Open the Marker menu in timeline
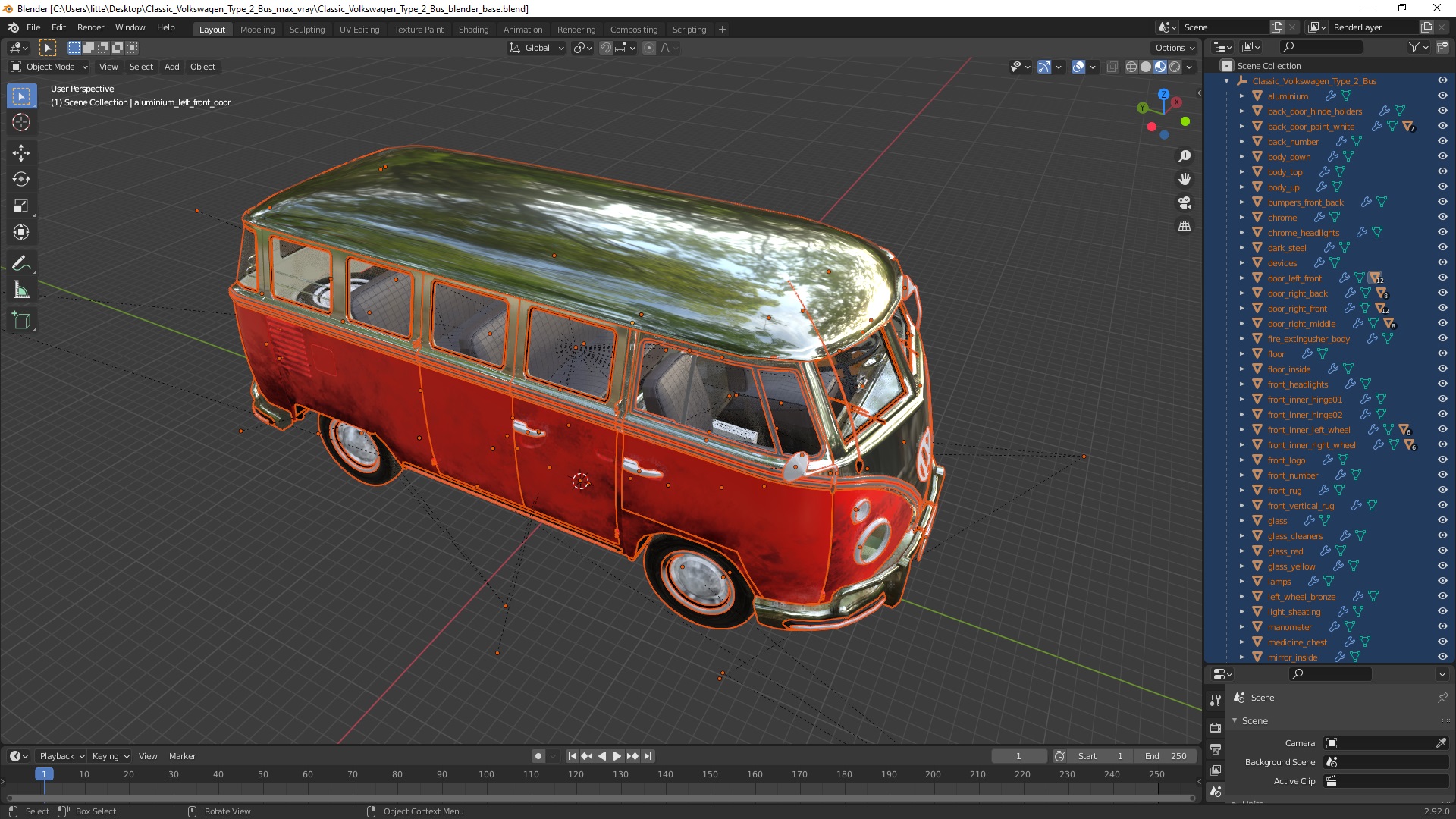This screenshot has width=1456, height=819. (182, 756)
